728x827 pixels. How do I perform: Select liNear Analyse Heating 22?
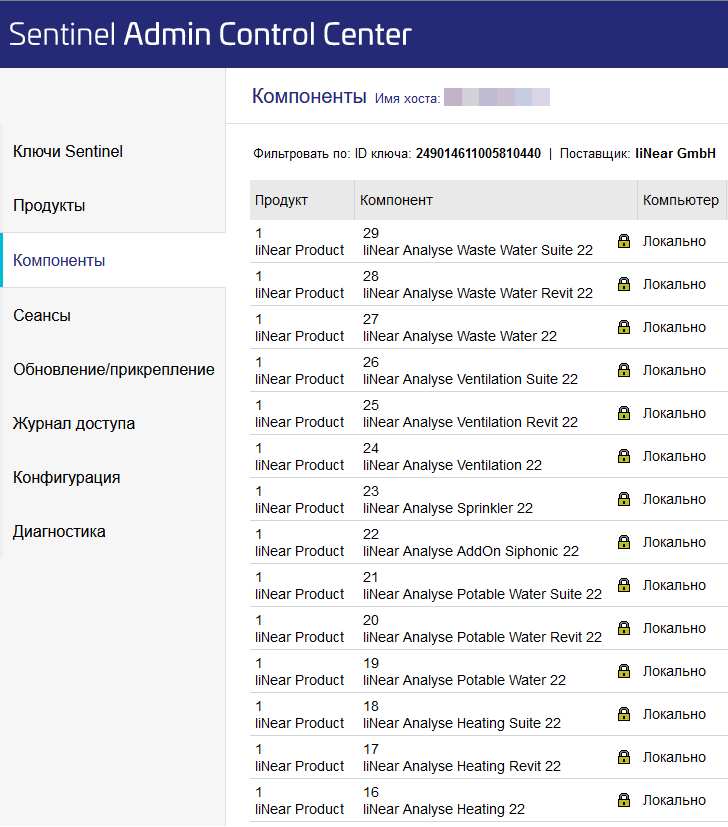[444, 809]
